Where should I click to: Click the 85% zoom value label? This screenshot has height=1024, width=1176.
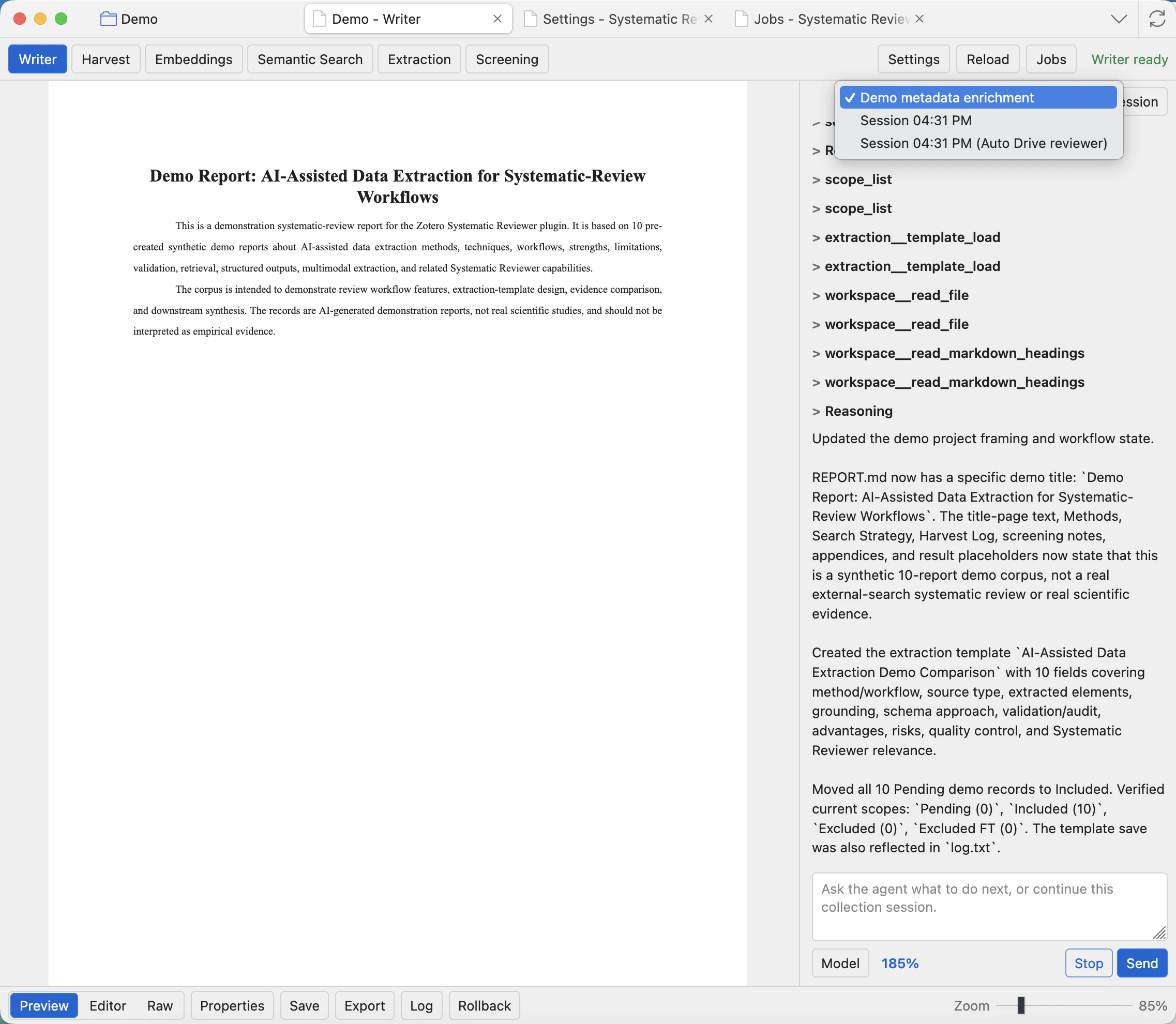[x=1153, y=1006]
